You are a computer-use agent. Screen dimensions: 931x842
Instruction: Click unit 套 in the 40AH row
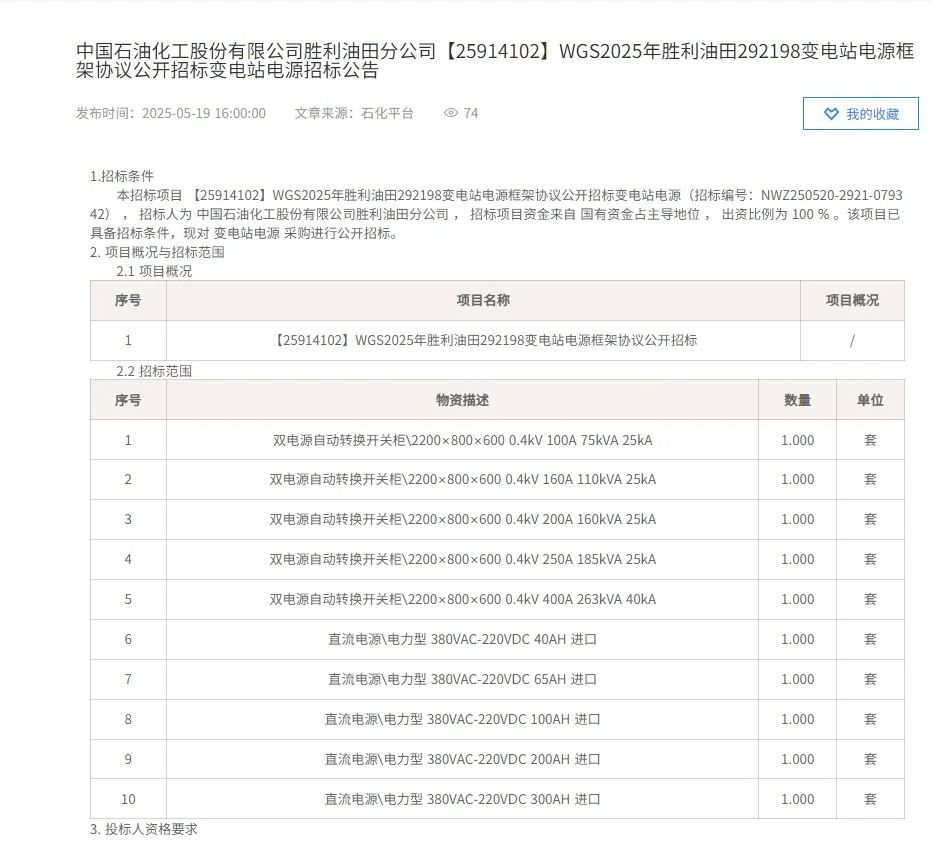[x=870, y=640]
